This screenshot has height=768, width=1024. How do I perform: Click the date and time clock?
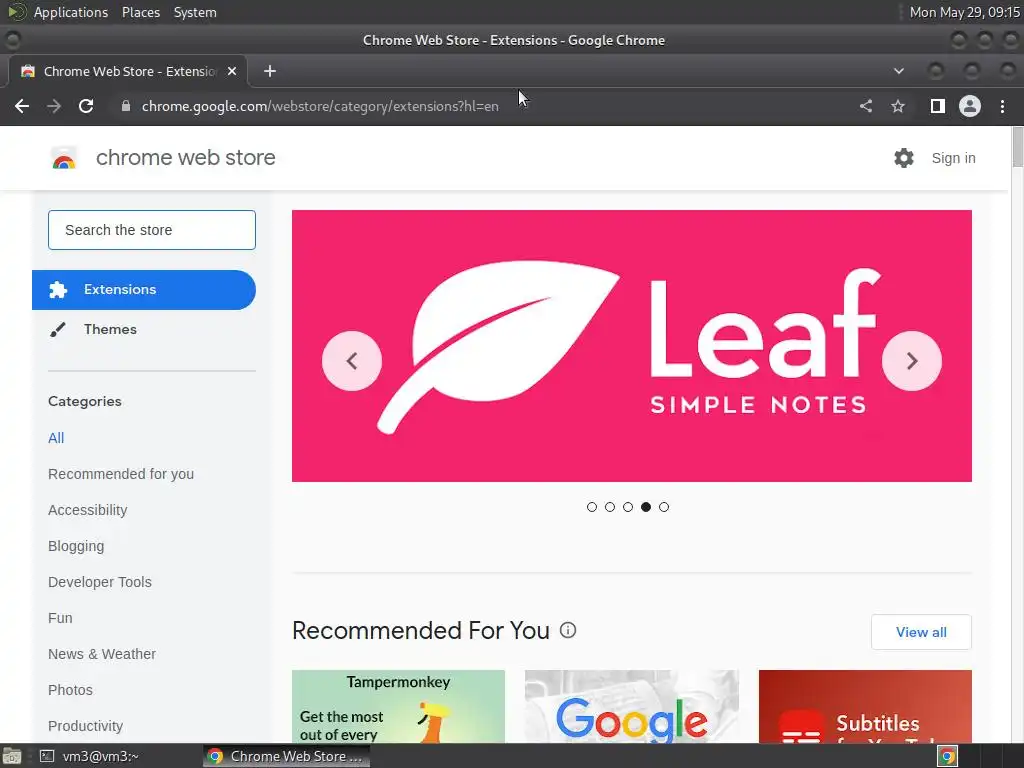965,12
